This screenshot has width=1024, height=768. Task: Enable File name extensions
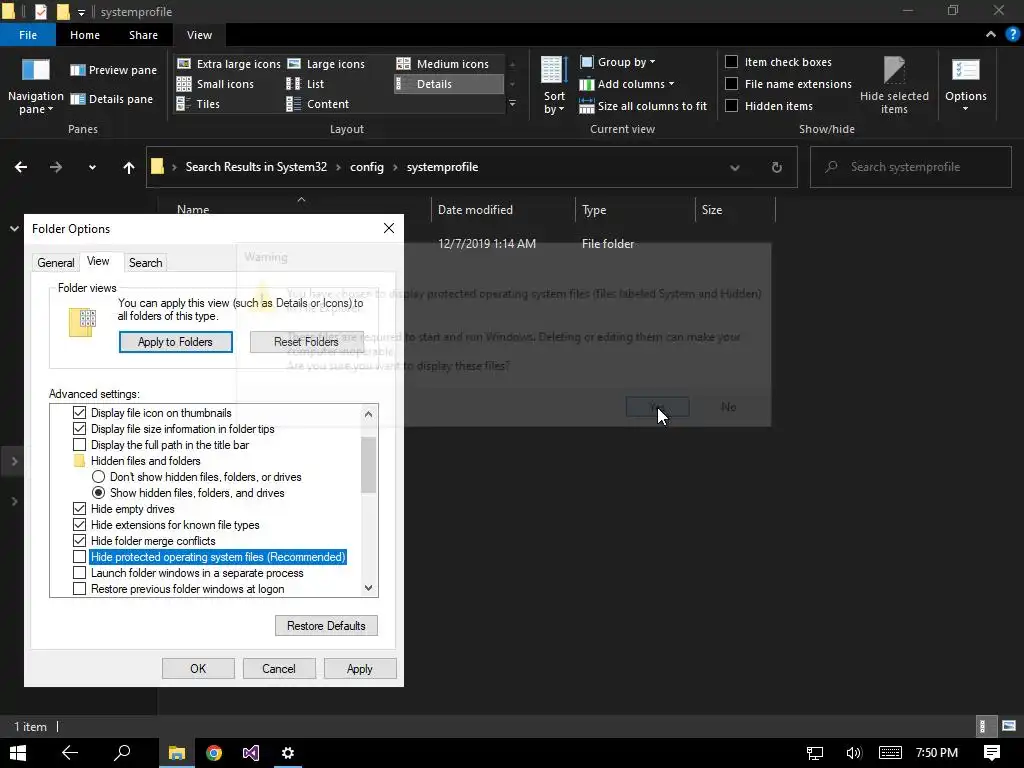coord(731,84)
